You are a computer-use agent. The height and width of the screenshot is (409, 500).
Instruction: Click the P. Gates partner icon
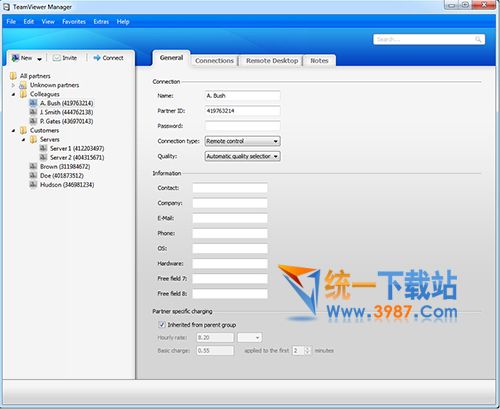(33, 121)
